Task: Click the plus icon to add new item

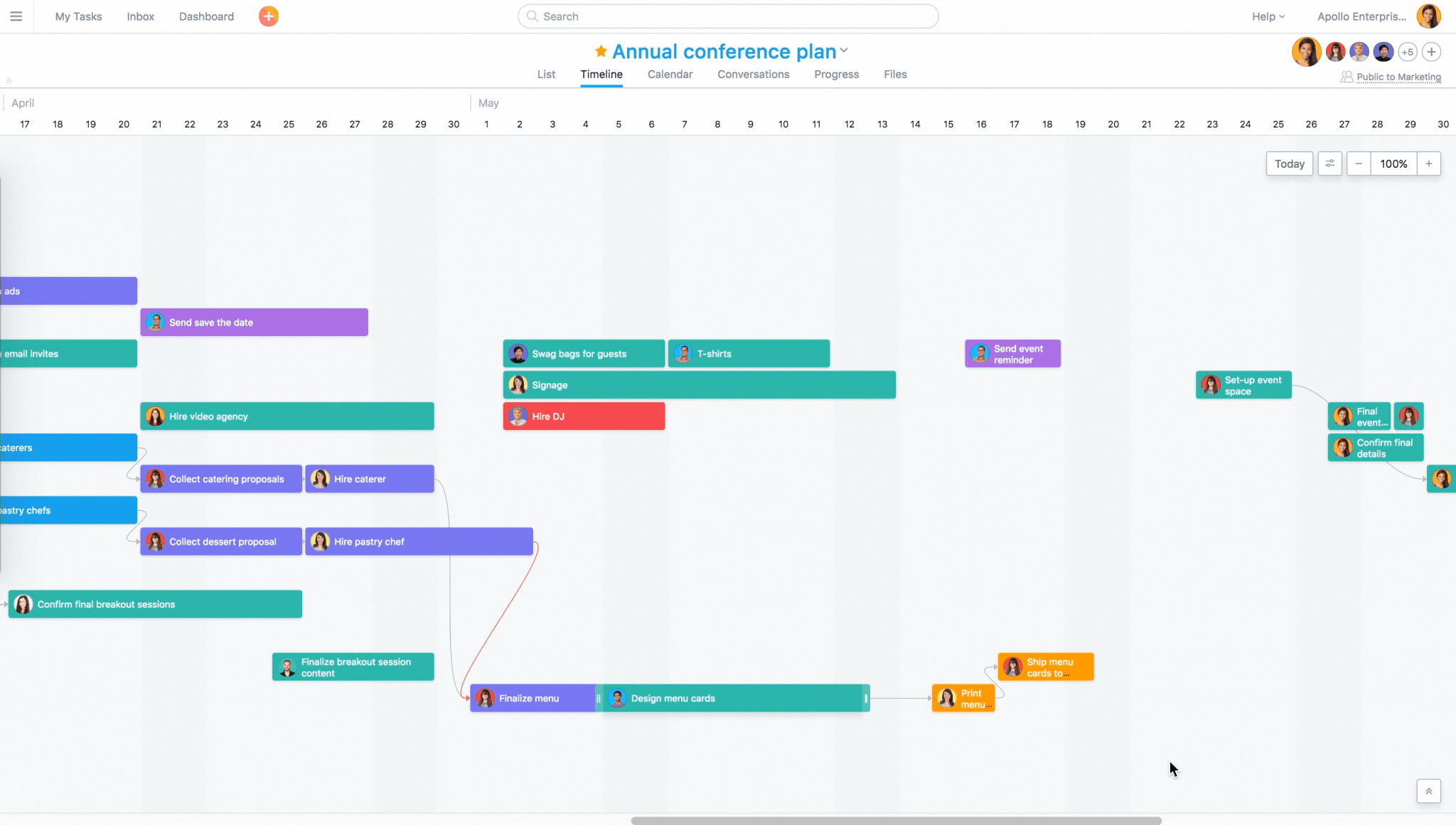Action: [x=268, y=16]
